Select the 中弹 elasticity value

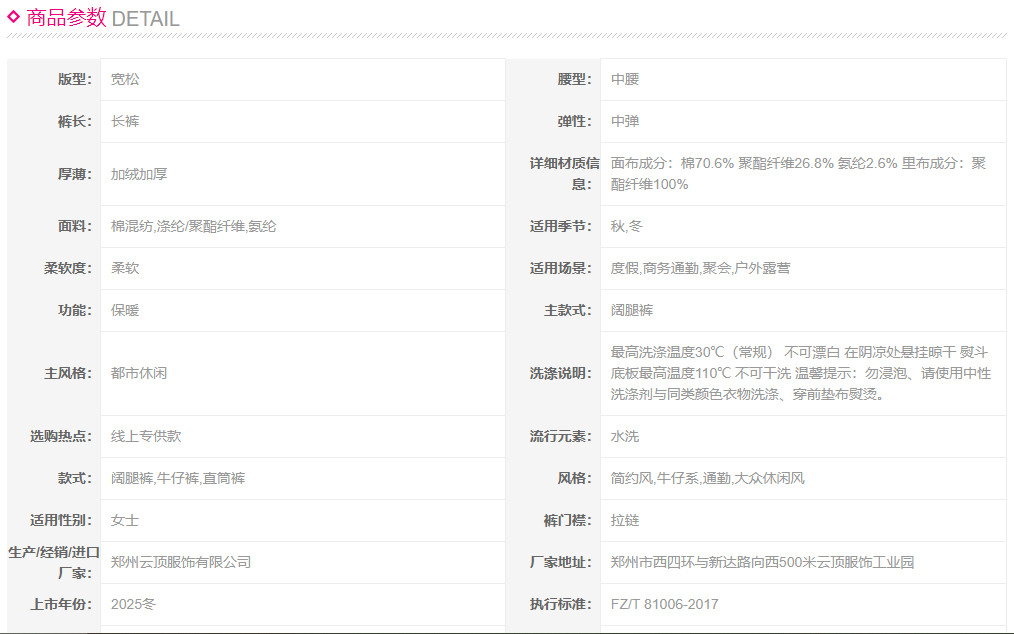625,121
